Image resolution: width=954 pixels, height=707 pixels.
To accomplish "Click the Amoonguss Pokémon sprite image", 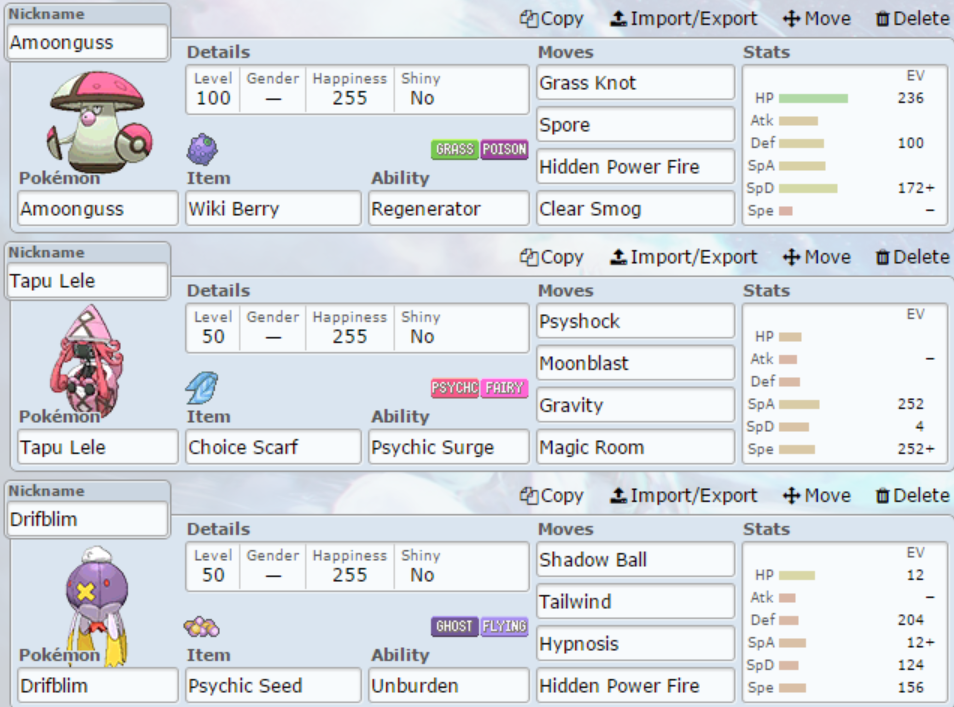I will tap(99, 122).
